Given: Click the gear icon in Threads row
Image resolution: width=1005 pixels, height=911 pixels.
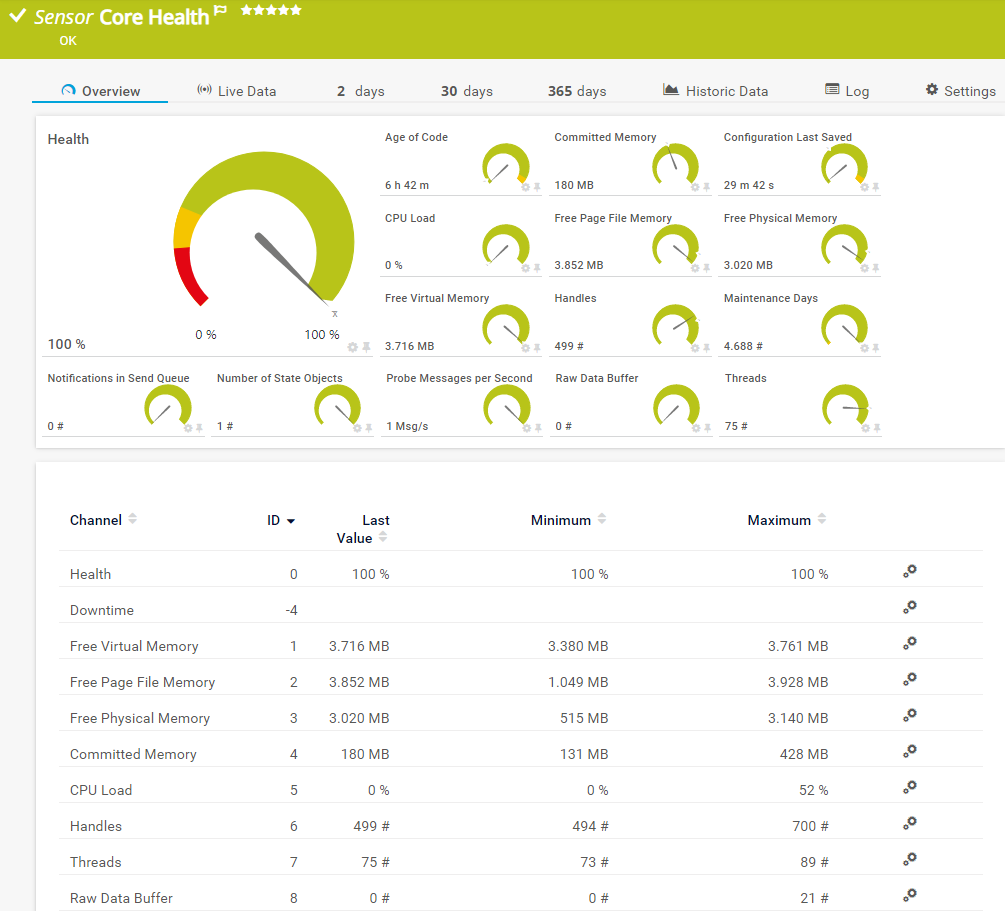Looking at the screenshot, I should click(x=909, y=860).
